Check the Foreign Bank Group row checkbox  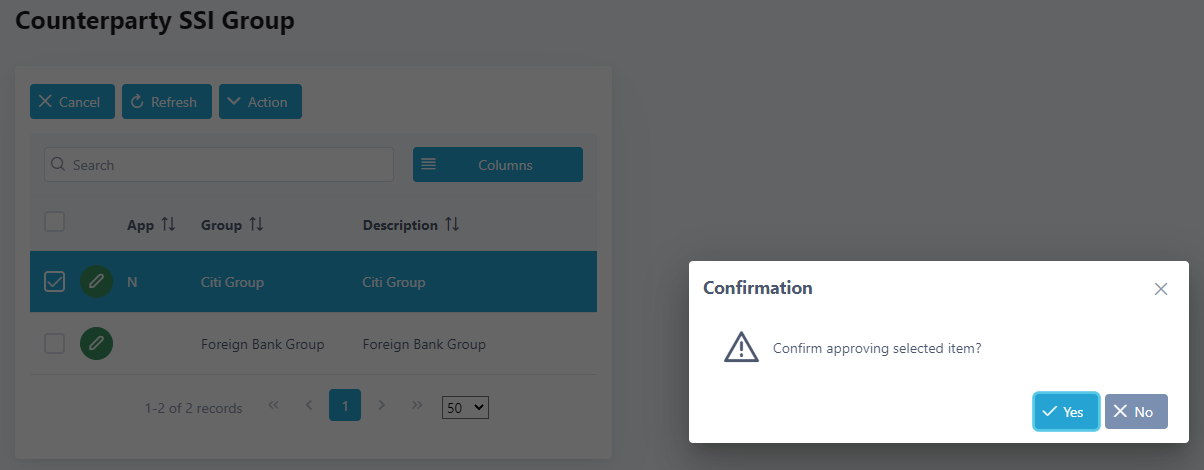click(55, 344)
